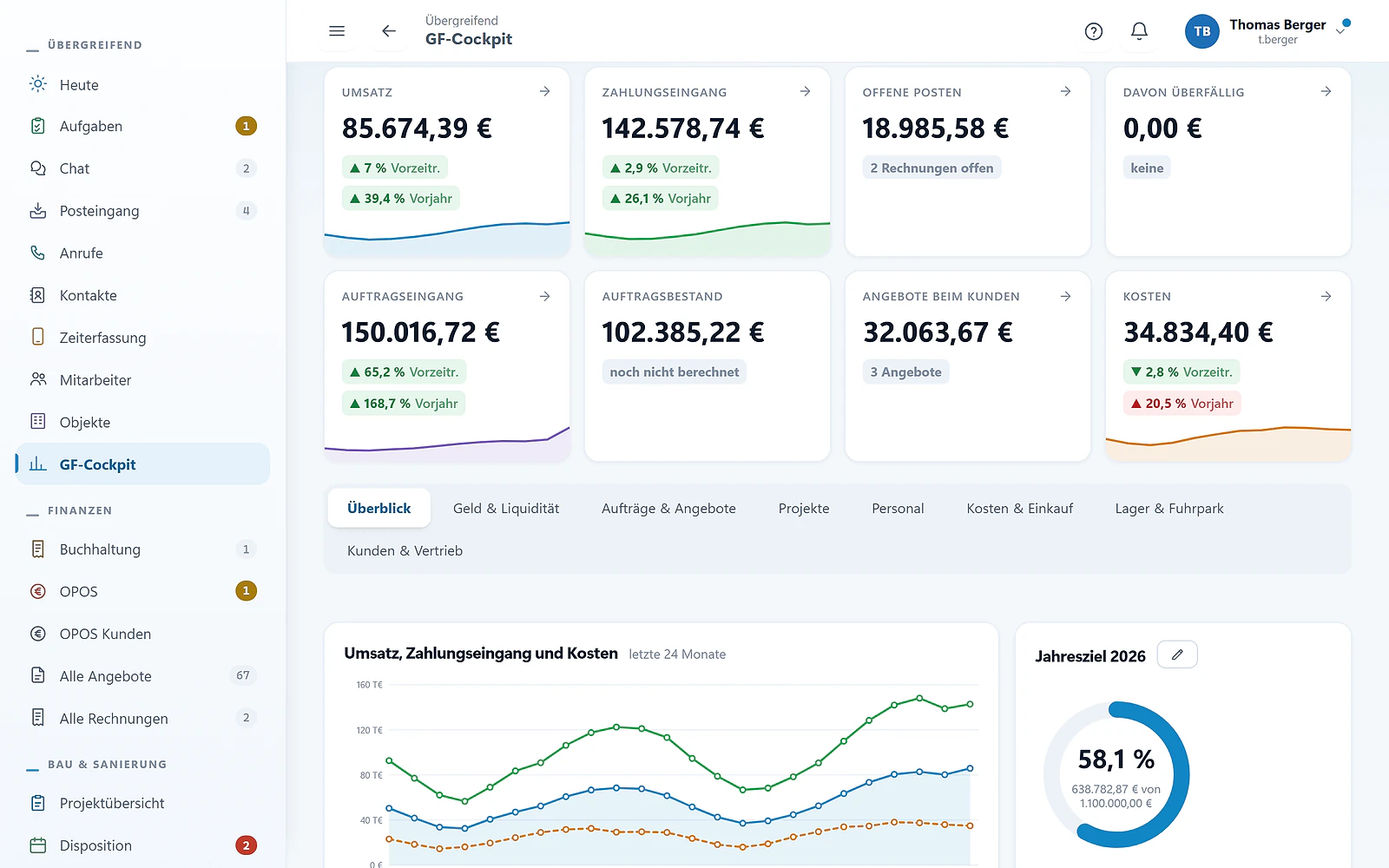This screenshot has width=1389, height=868.
Task: Open Alle Angebote in the sidebar
Action: [x=143, y=676]
